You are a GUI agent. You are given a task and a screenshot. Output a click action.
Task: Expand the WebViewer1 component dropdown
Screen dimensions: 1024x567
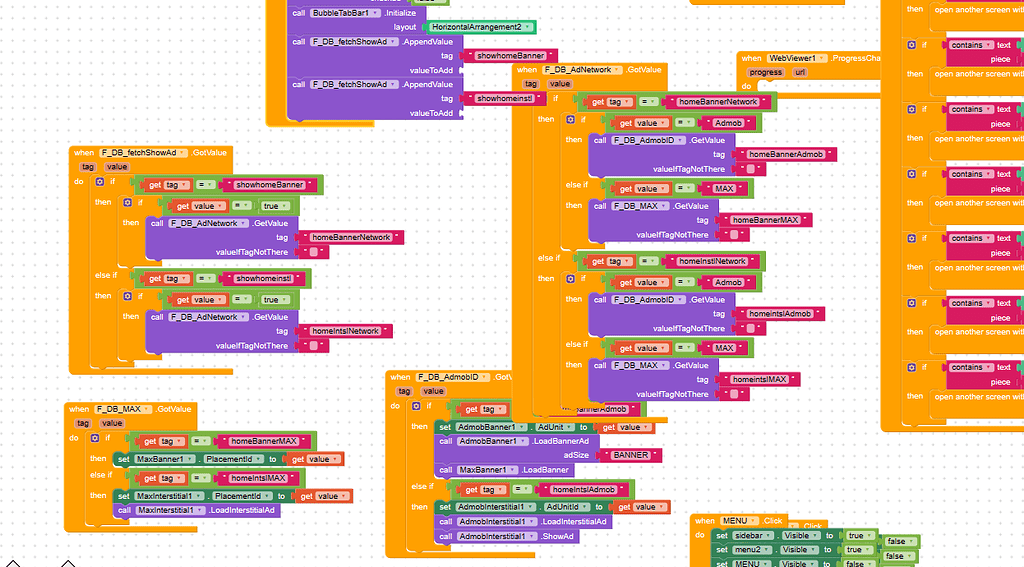coord(799,58)
